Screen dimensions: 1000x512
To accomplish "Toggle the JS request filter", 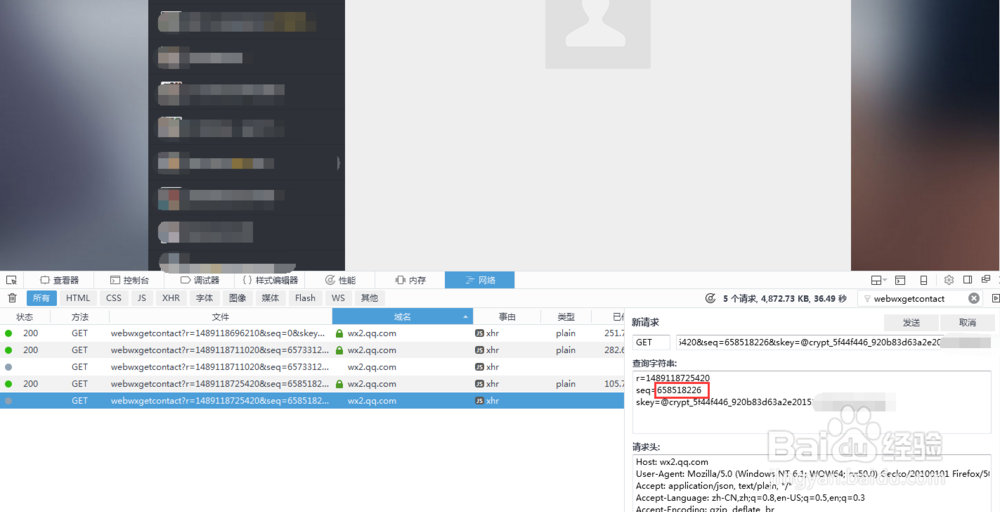I will coord(142,298).
